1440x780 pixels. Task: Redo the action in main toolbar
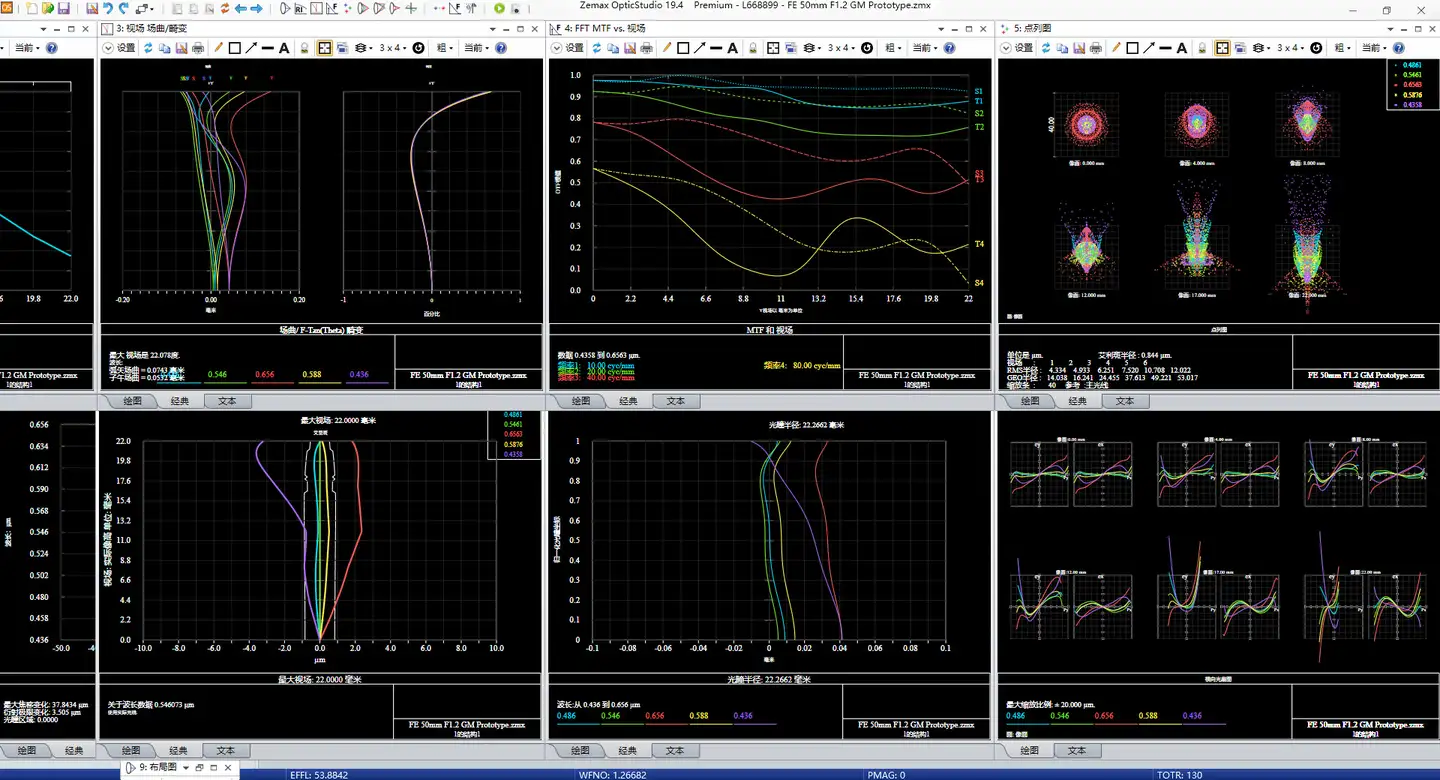click(124, 8)
